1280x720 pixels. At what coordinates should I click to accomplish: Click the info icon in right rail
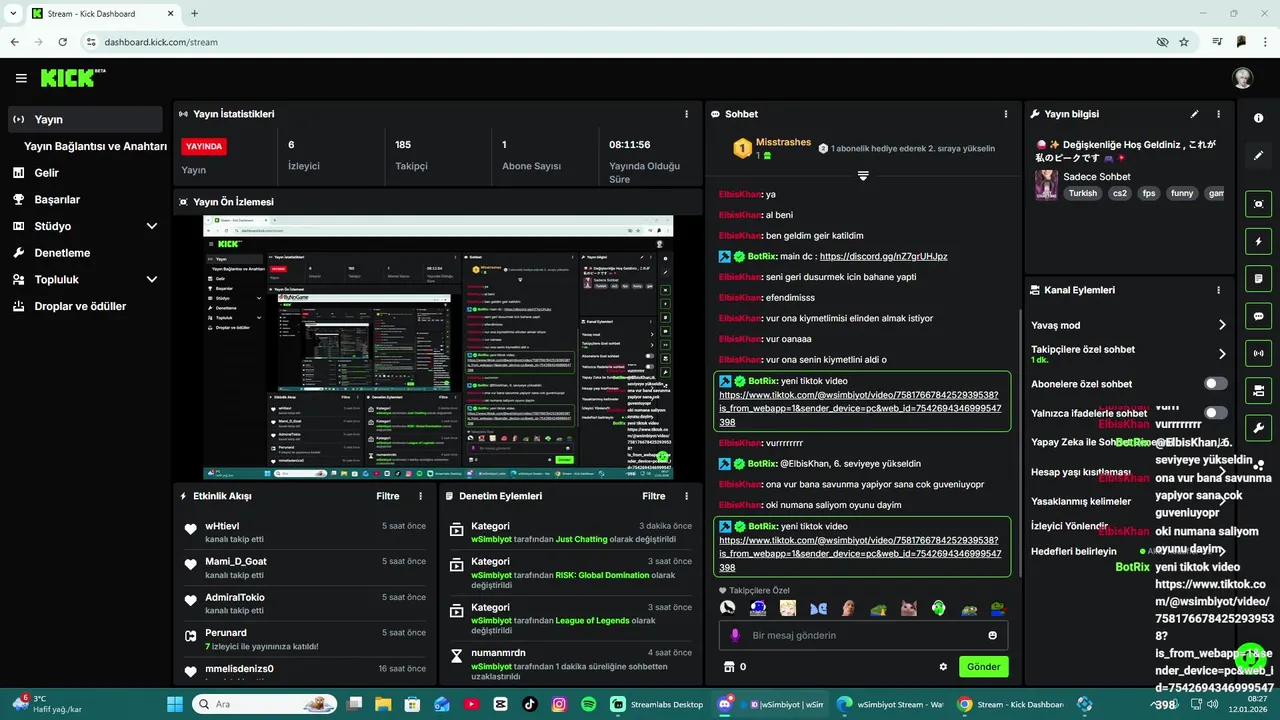(1258, 118)
